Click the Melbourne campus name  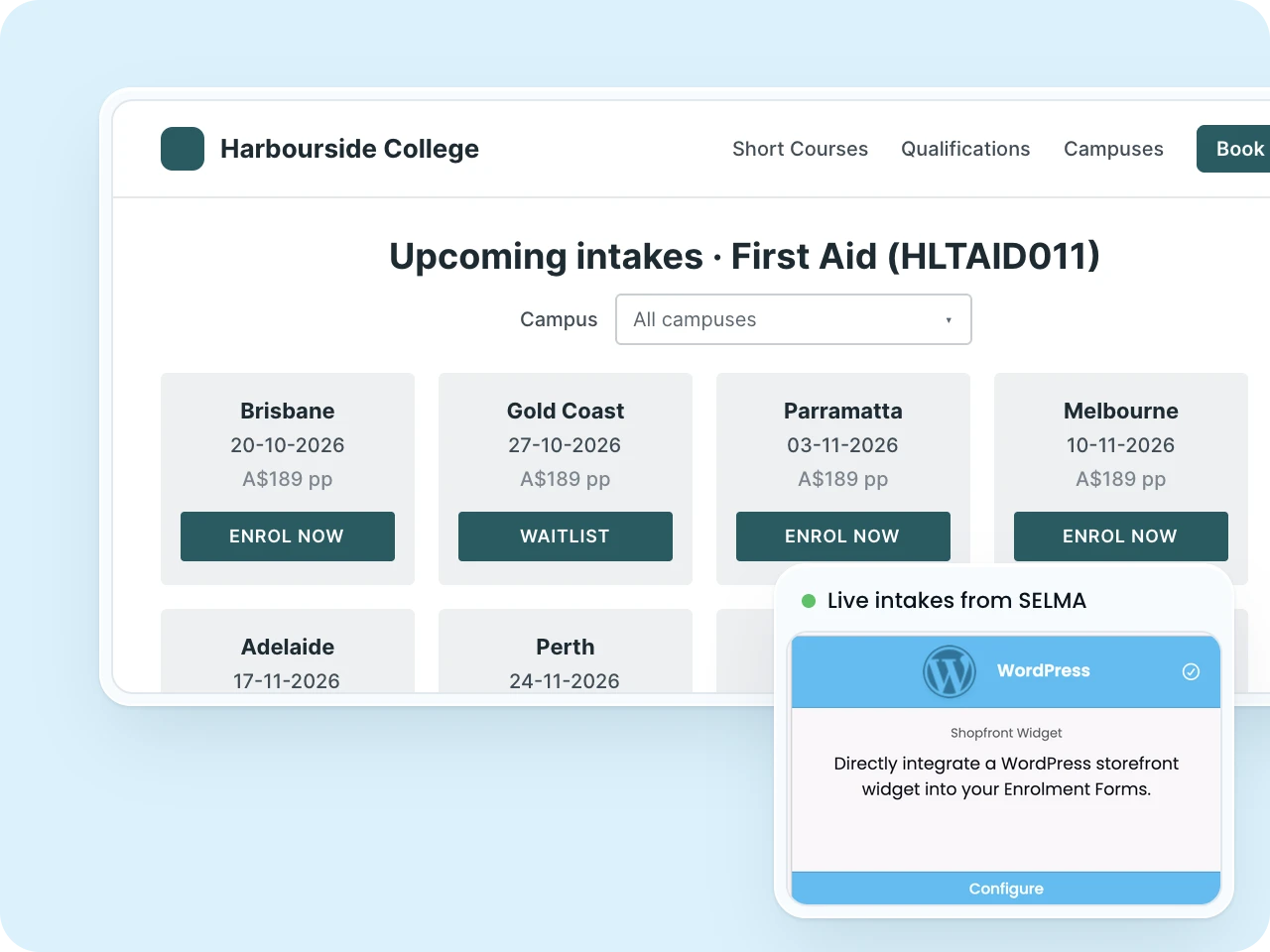(1121, 411)
